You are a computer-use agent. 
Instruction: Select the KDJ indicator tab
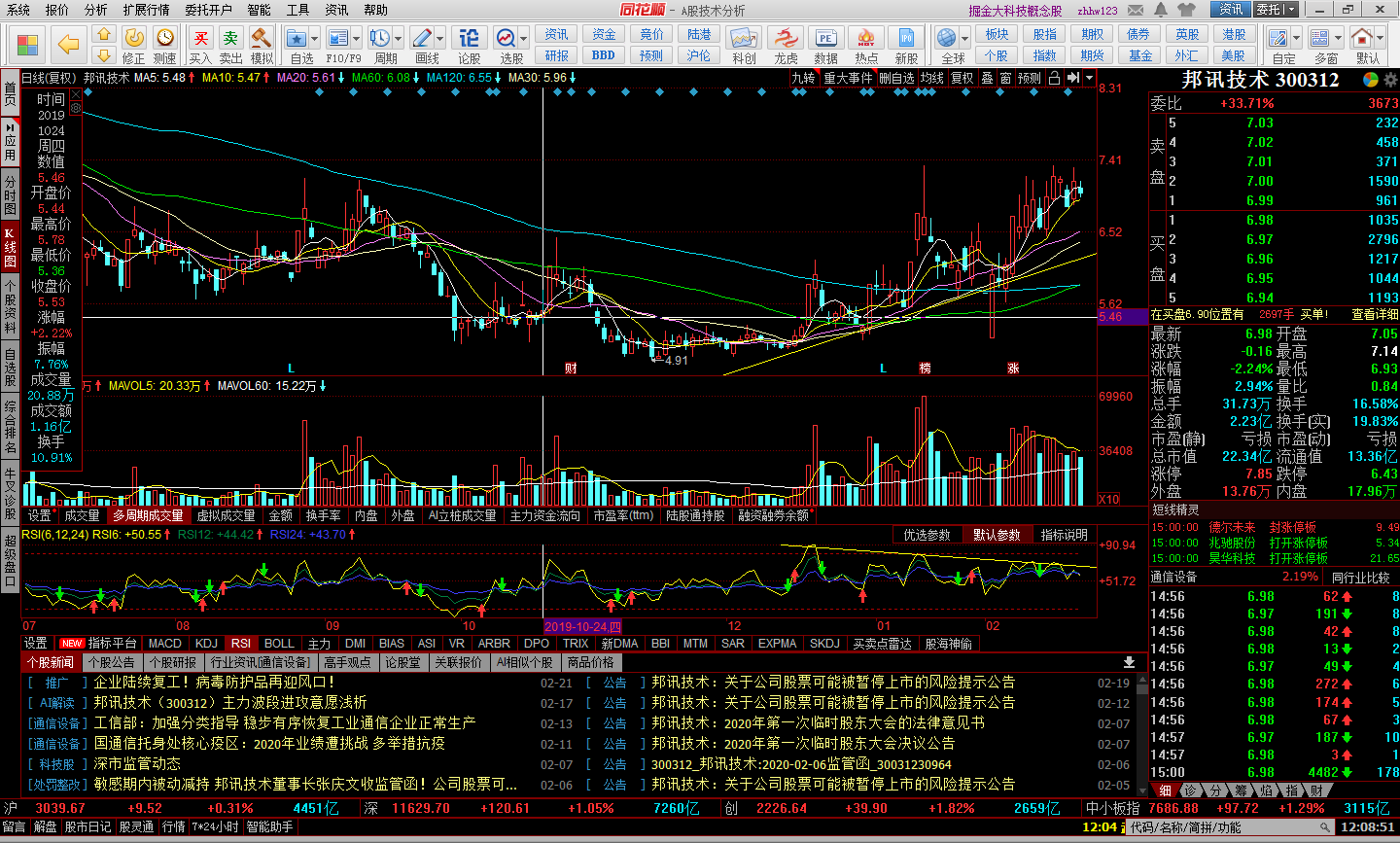point(206,643)
